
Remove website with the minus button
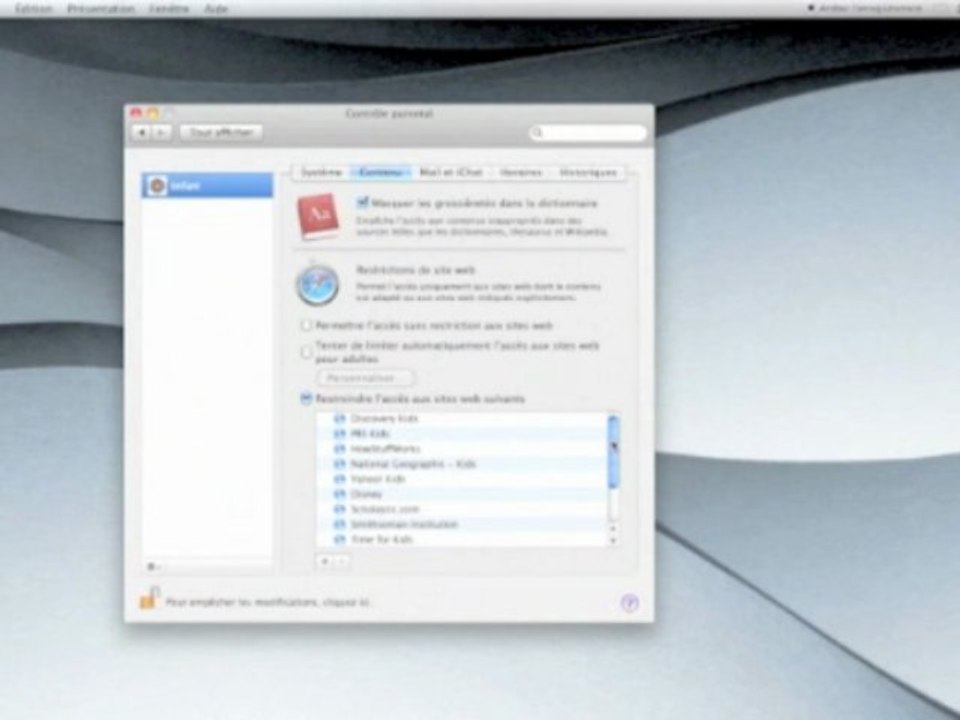(342, 561)
